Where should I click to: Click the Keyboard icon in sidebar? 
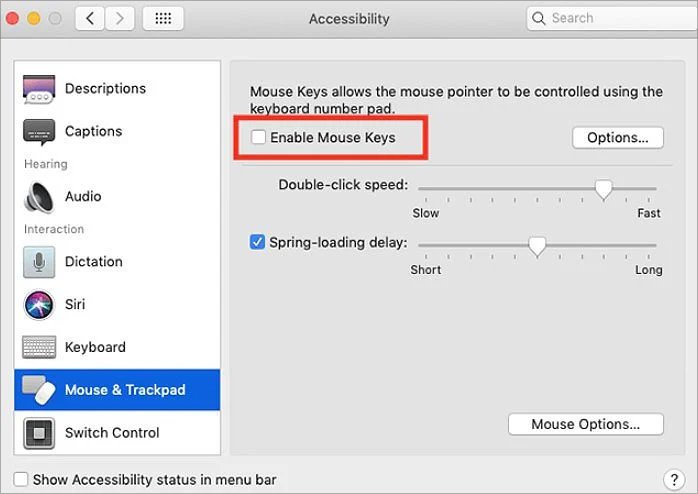pos(39,347)
